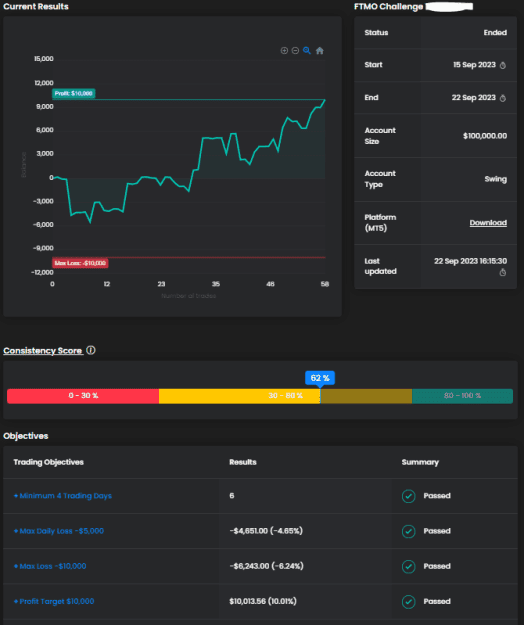Click Passed checkmark for Minimum Trading Days

(408, 496)
